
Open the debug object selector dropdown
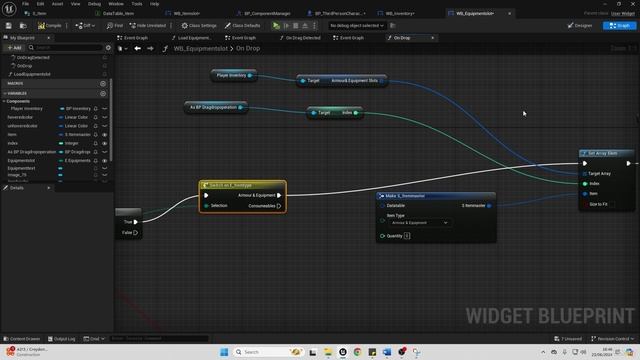(x=357, y=26)
